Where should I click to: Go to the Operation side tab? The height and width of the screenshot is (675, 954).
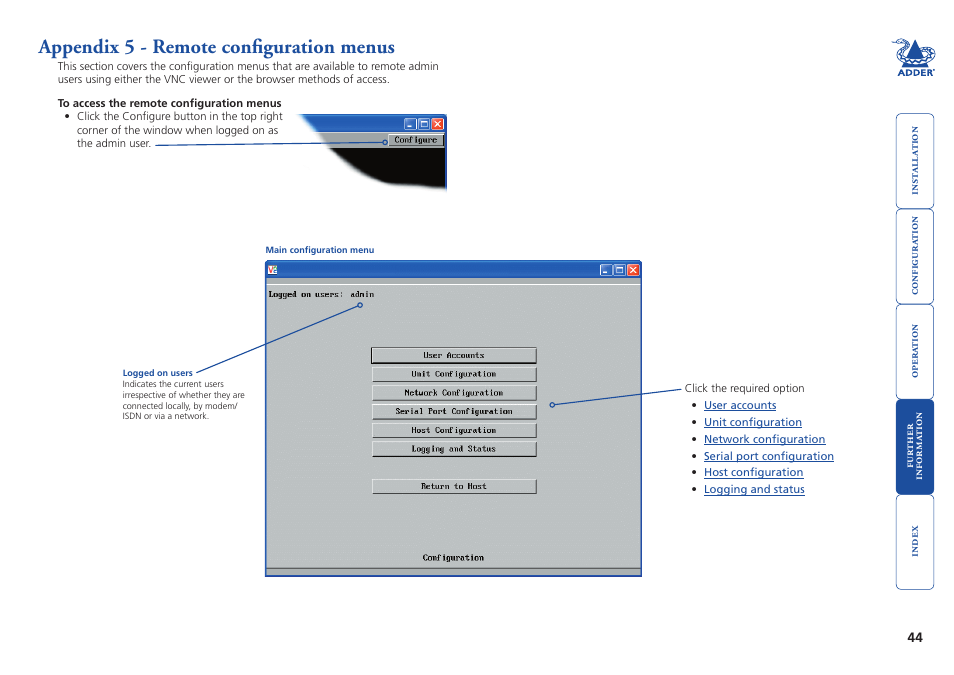[x=914, y=351]
